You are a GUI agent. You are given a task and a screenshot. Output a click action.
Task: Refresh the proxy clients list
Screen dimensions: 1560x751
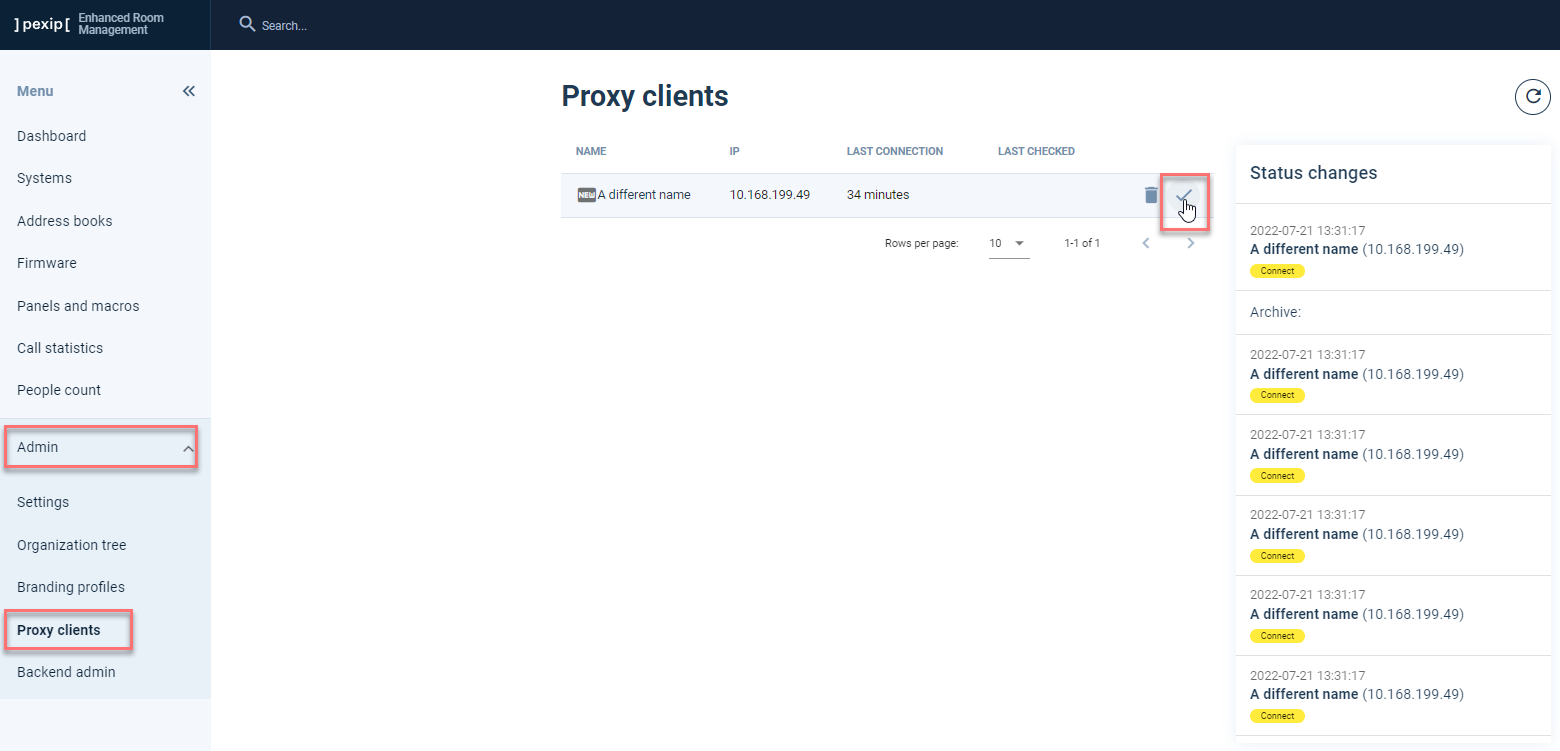pyautogui.click(x=1532, y=97)
